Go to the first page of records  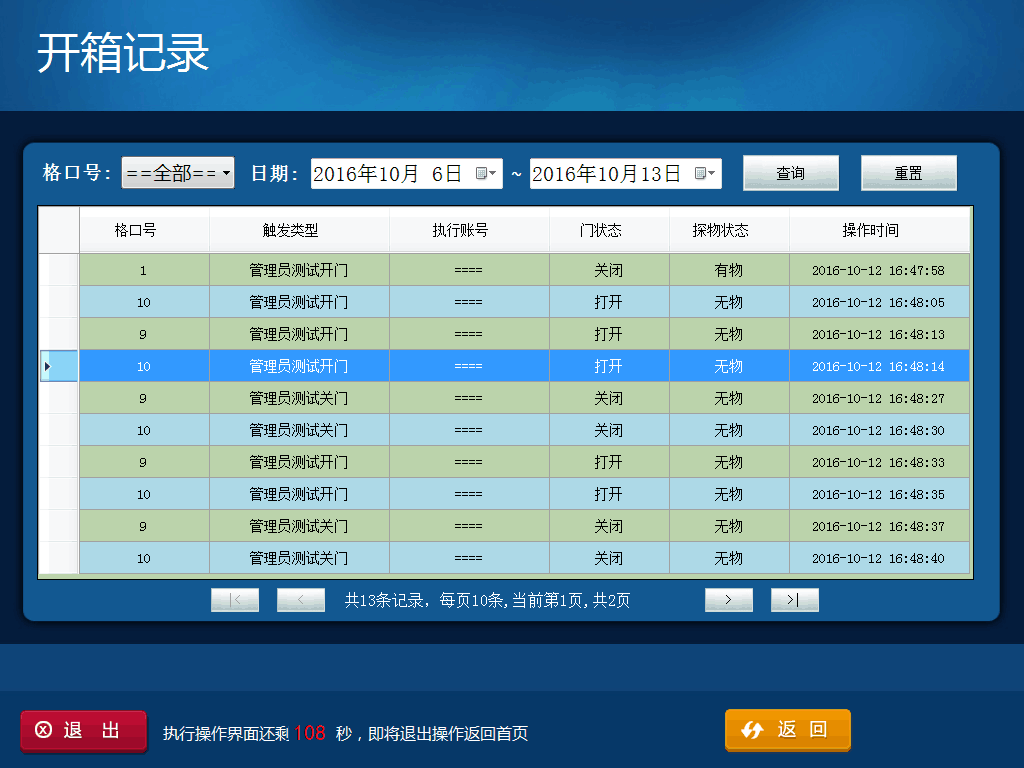[x=235, y=600]
